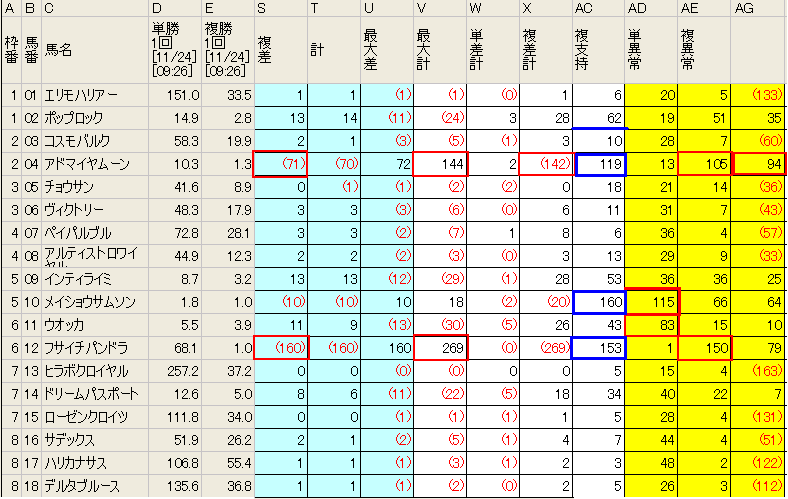788x499 pixels.
Task: Click the blue-boxed 153 cell
Action: click(599, 348)
